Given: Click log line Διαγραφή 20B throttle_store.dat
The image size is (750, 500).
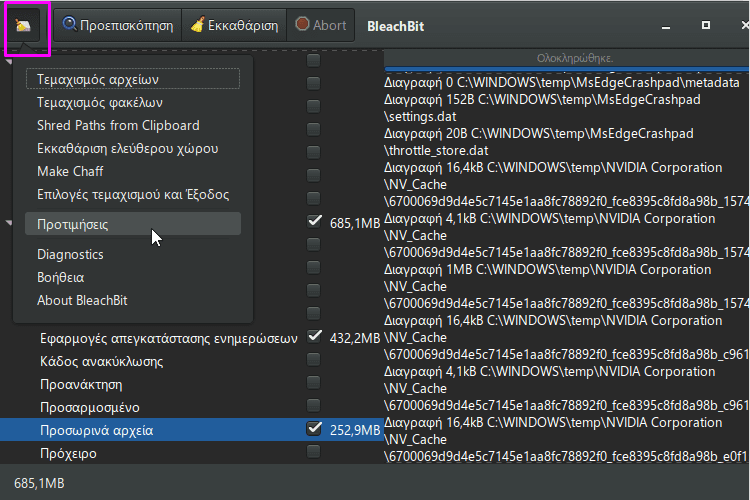Looking at the screenshot, I should coord(539,142).
